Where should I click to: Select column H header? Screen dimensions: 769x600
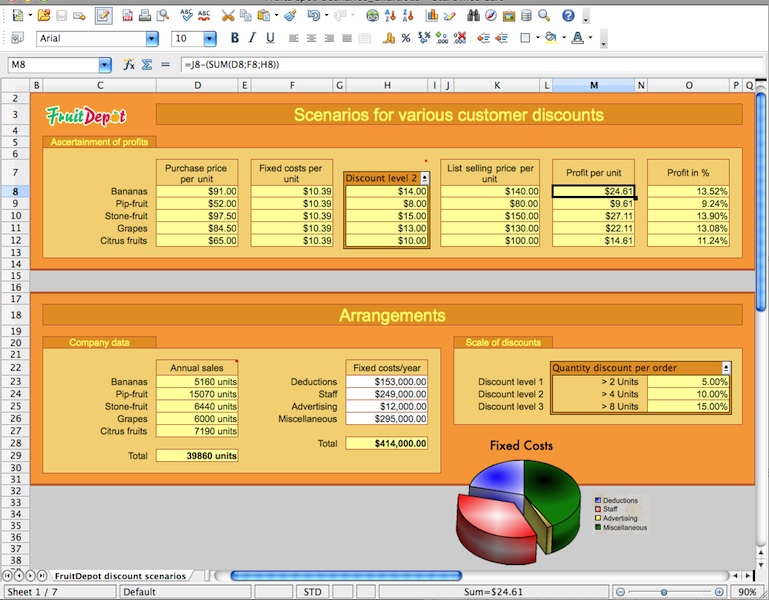(x=386, y=85)
